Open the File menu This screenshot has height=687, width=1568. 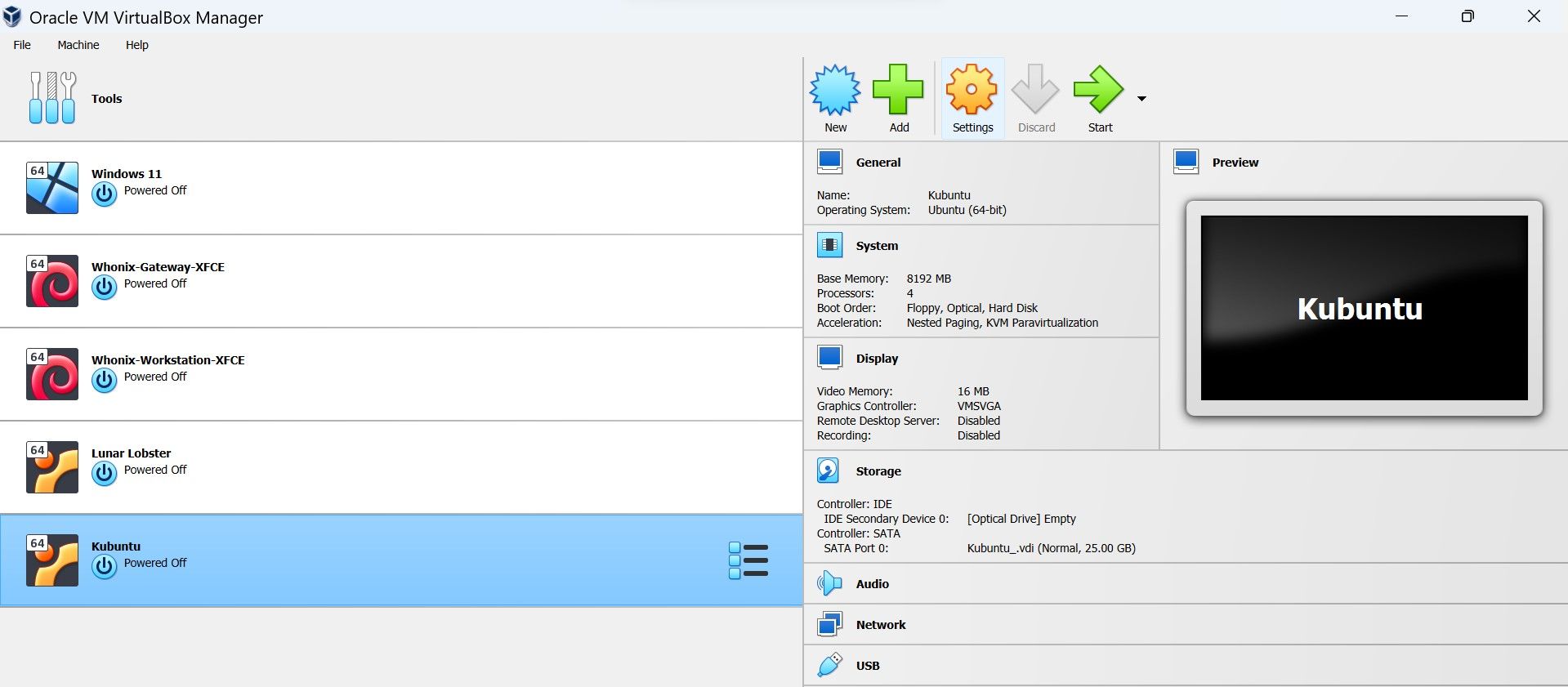click(x=22, y=45)
